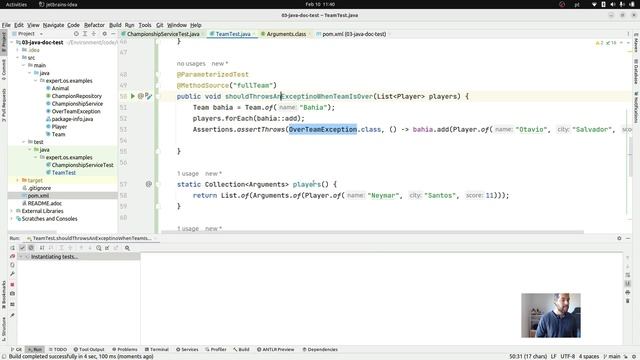Collapse the src folder

(18, 58)
